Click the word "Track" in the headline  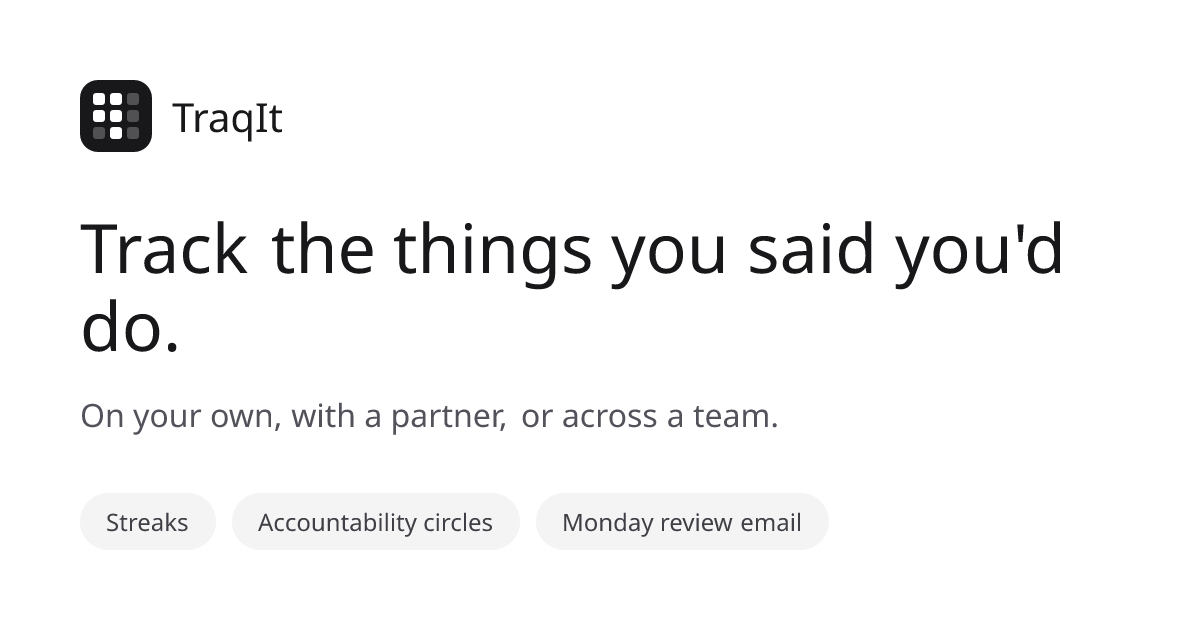point(164,249)
